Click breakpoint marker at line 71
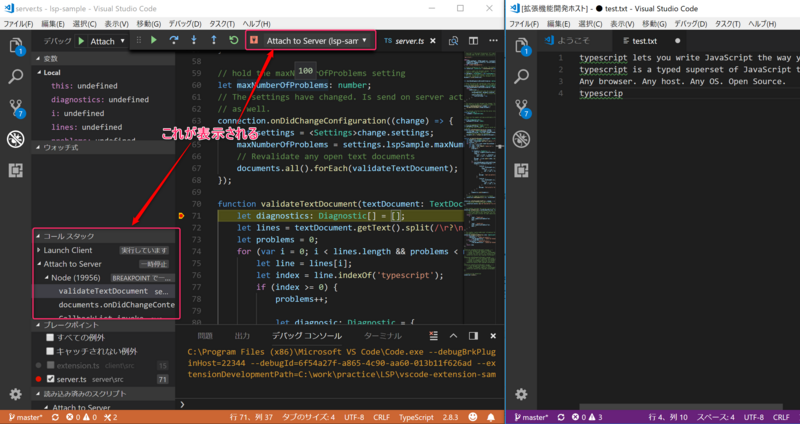This screenshot has width=800, height=424. click(181, 216)
